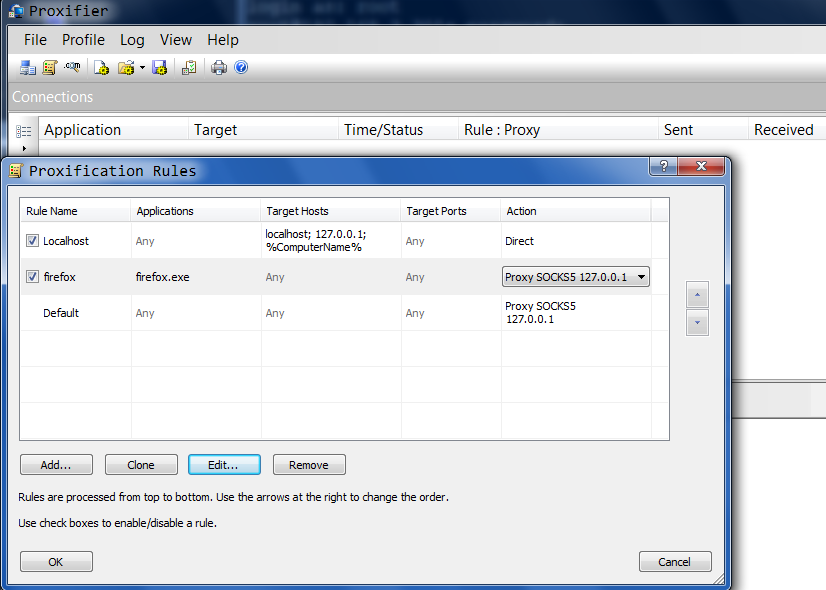The width and height of the screenshot is (826, 590).
Task: Click the clipboard checklist toolbar icon
Action: pos(189,67)
